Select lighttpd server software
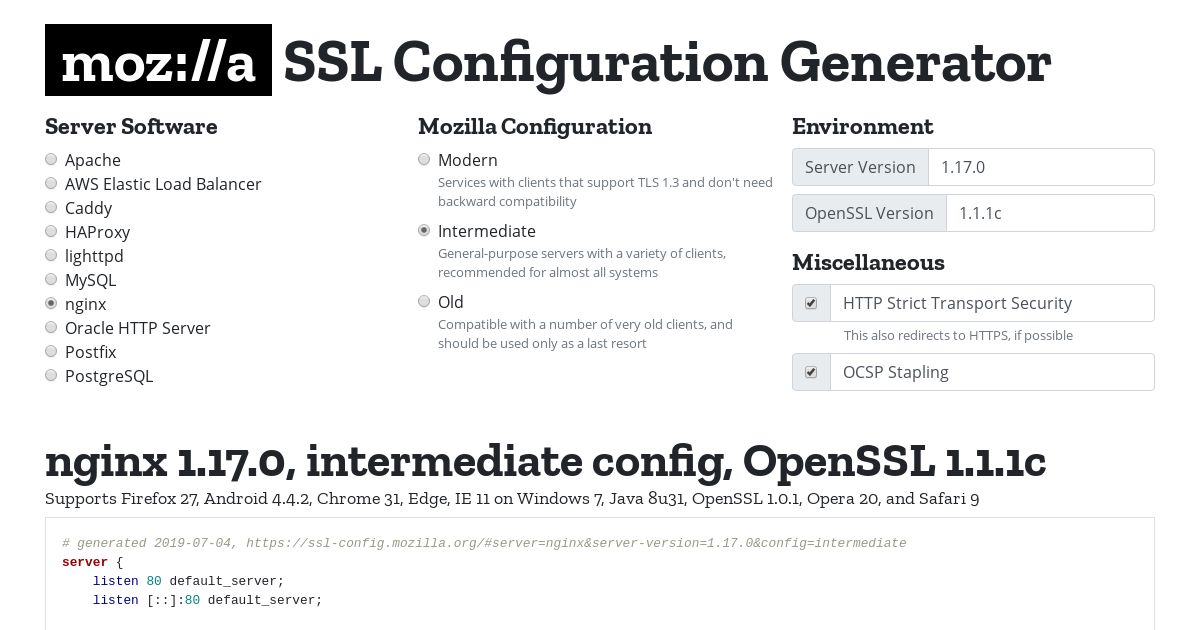The width and height of the screenshot is (1200, 630). click(x=51, y=255)
